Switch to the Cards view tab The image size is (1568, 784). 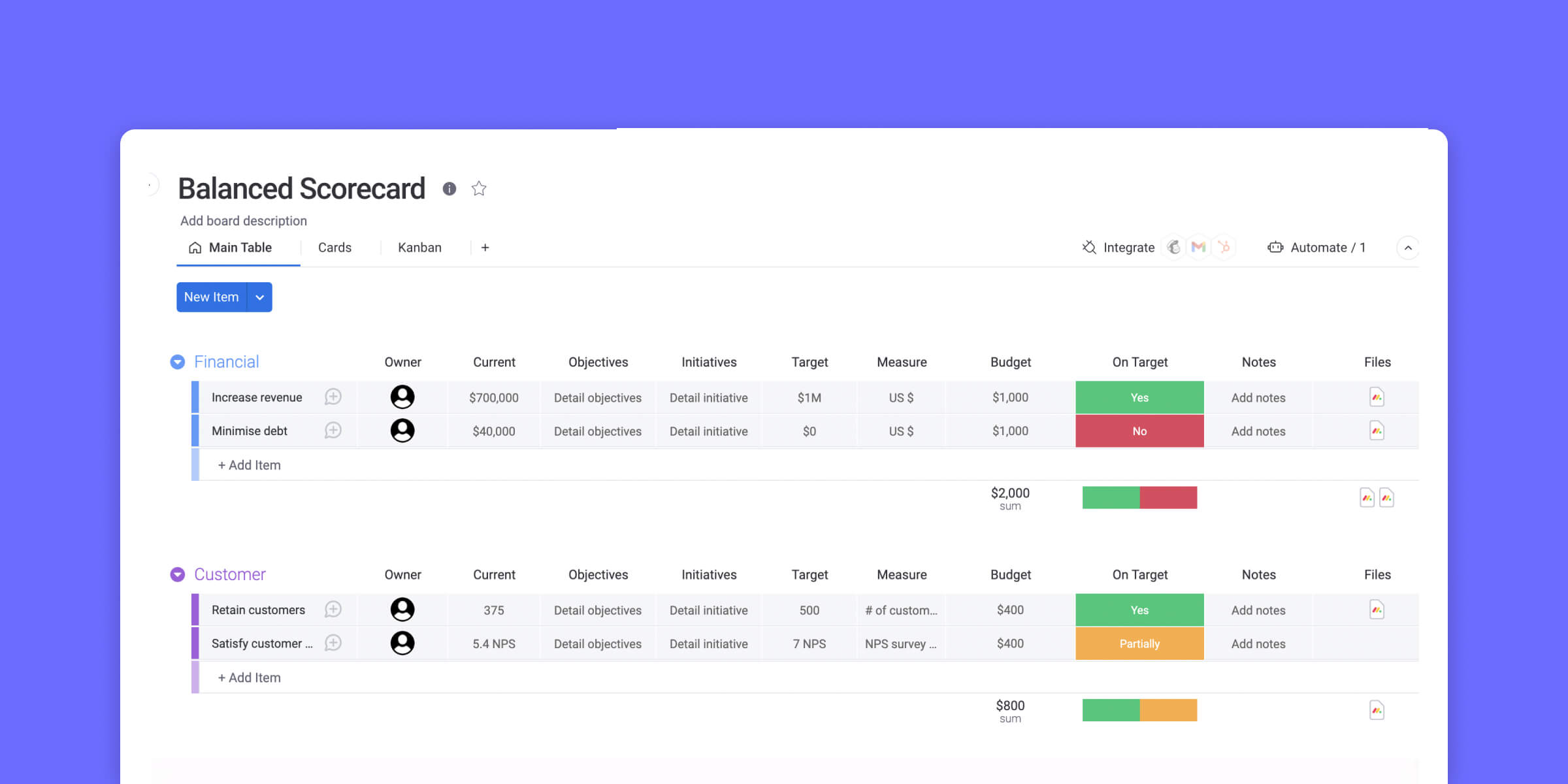pos(335,248)
